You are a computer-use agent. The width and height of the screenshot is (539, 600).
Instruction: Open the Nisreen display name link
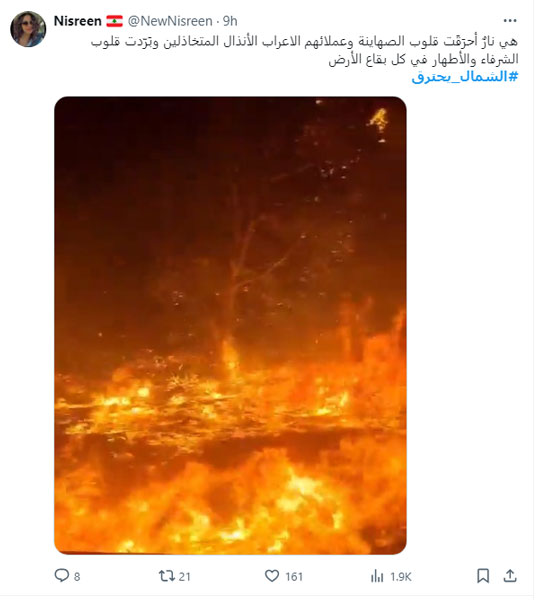(77, 21)
